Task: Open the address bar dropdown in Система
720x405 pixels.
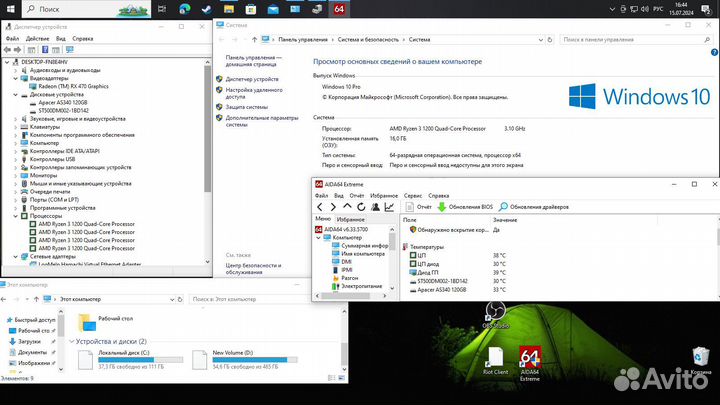Action: point(540,40)
